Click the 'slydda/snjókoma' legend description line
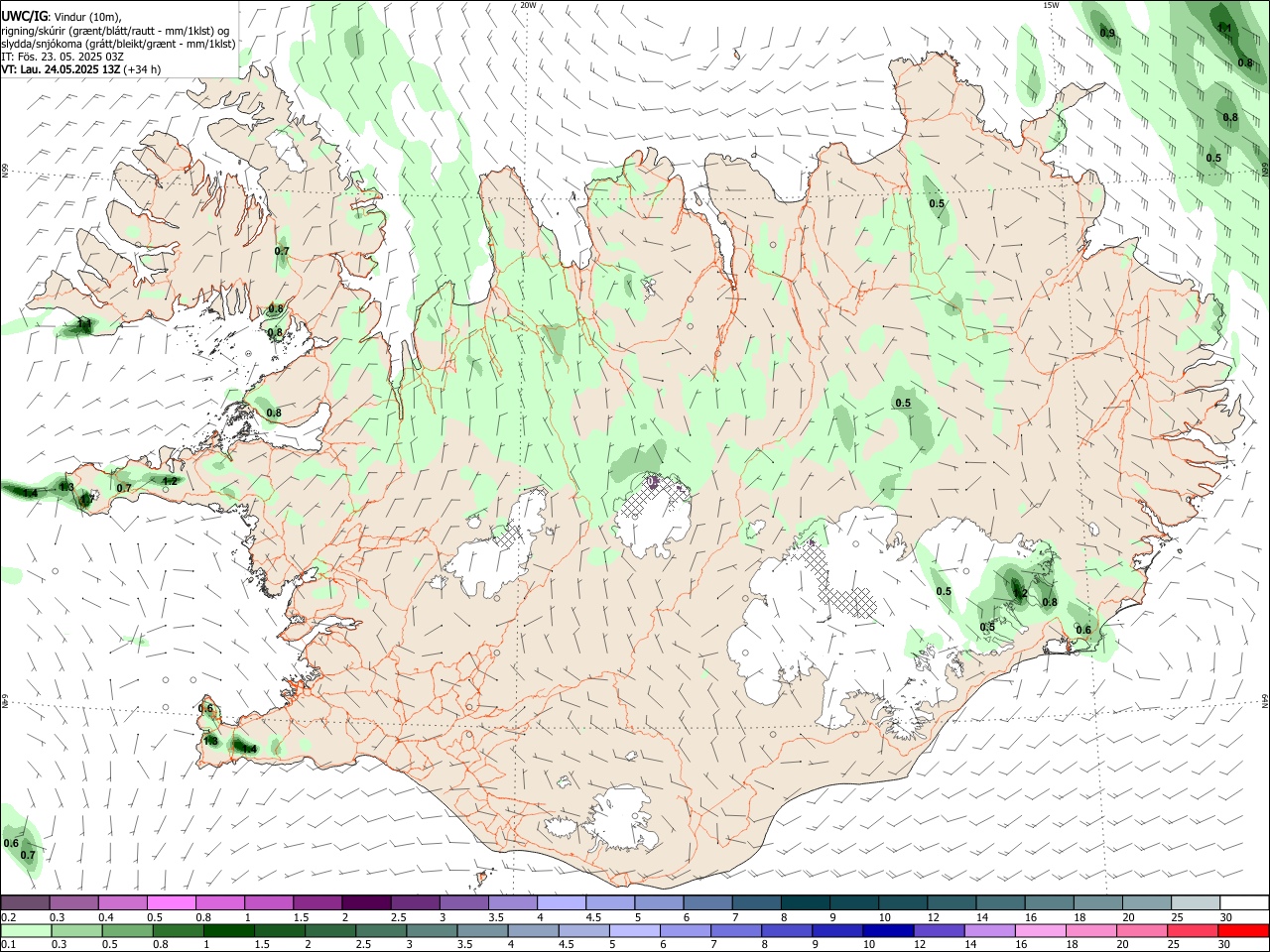 pyautogui.click(x=118, y=44)
